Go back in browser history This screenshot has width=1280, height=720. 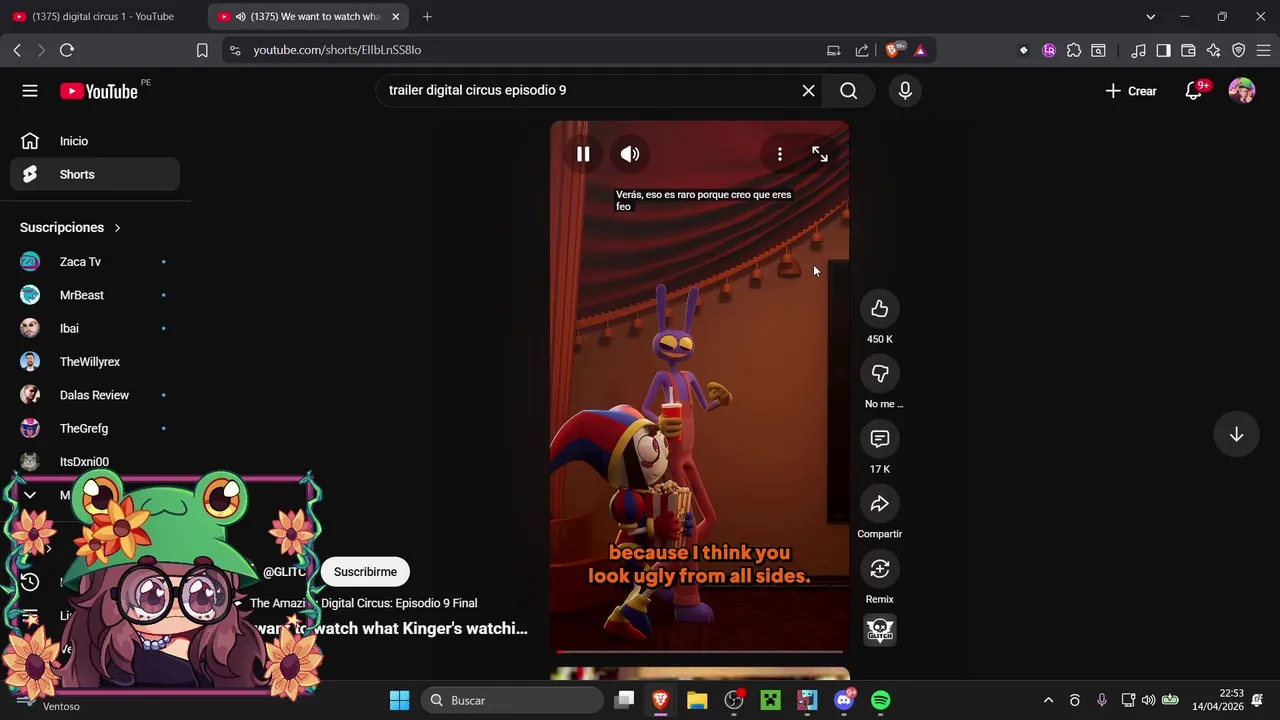pyautogui.click(x=17, y=50)
